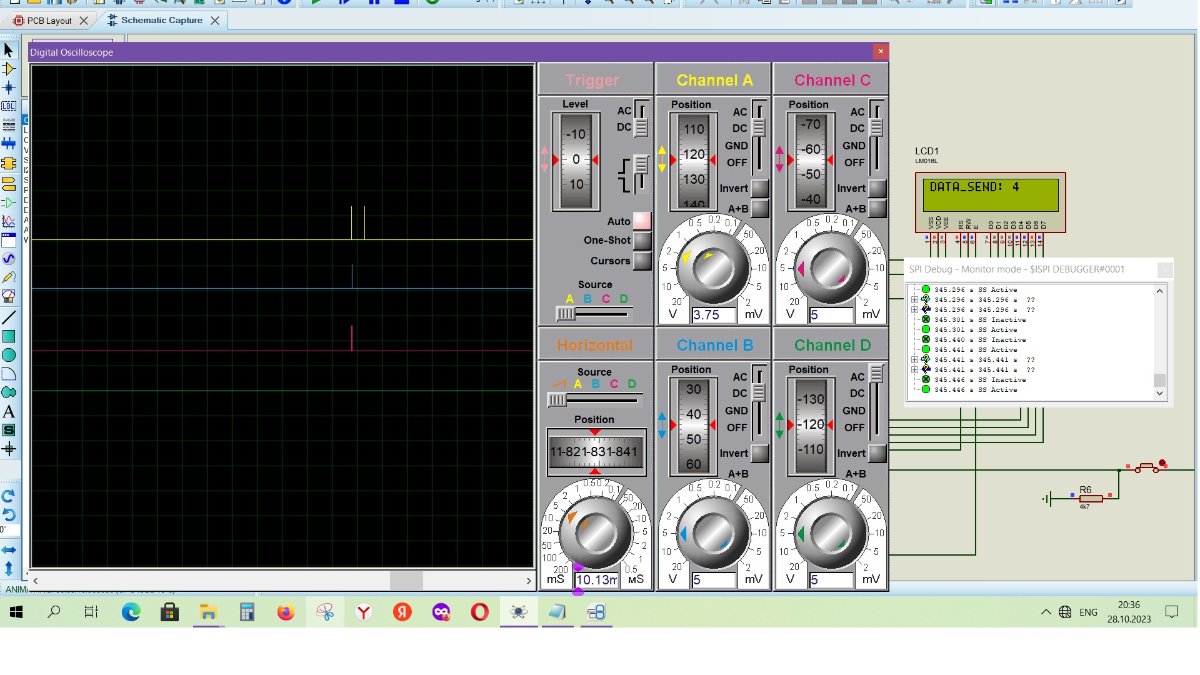This screenshot has width=1200, height=675.
Task: Toggle Channel A Invert button
Action: (x=760, y=188)
